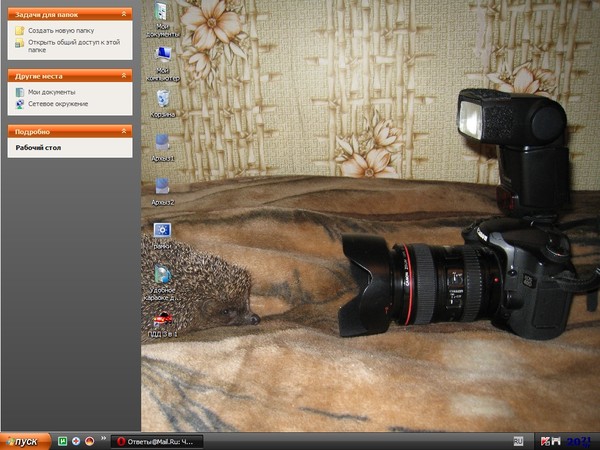Collapse the Подробно panel
Viewport: 600px width, 450px height.
pyautogui.click(x=124, y=131)
